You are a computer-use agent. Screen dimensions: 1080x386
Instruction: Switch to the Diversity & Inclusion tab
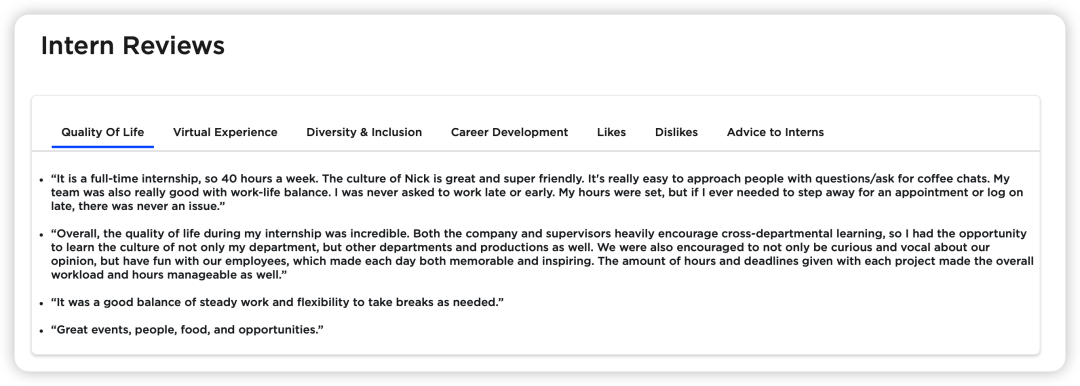coord(364,132)
